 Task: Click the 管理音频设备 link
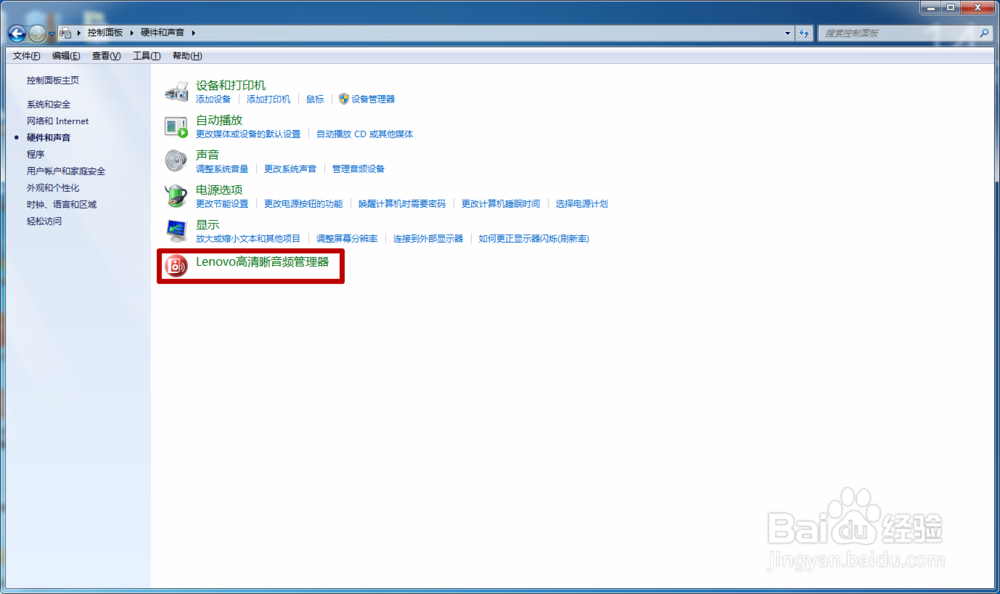(x=358, y=169)
